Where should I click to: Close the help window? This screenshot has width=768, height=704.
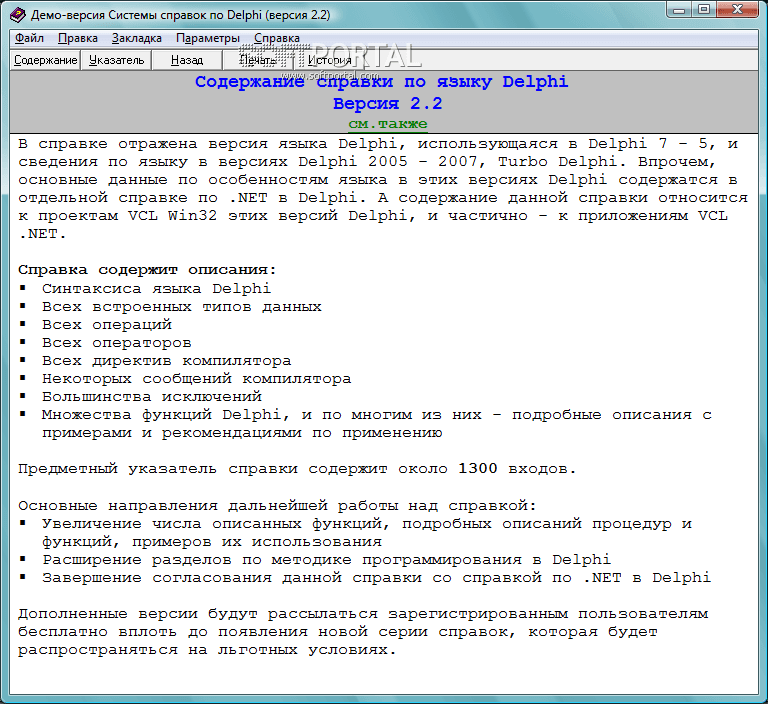[737, 10]
